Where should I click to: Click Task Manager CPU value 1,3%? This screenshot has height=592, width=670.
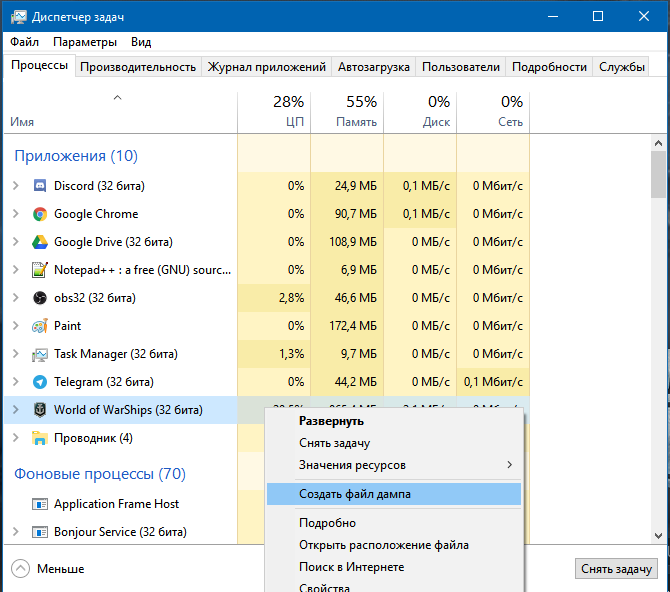[x=291, y=354]
